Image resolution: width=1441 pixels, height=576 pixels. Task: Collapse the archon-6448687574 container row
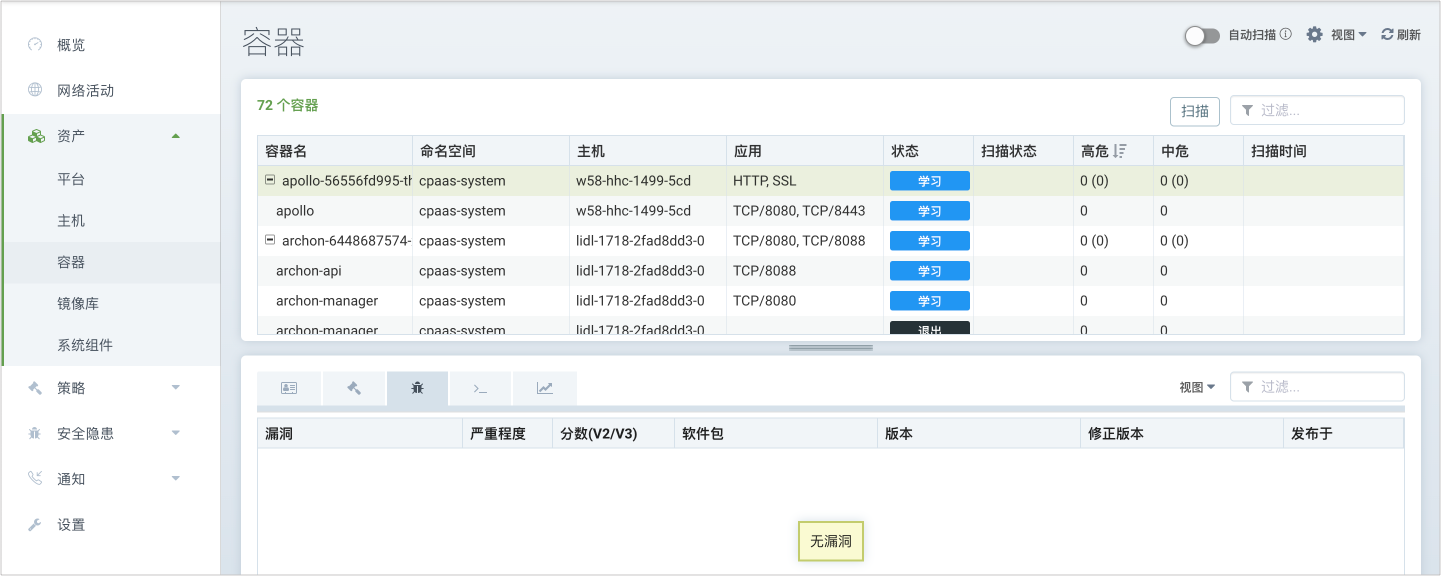pyautogui.click(x=269, y=241)
